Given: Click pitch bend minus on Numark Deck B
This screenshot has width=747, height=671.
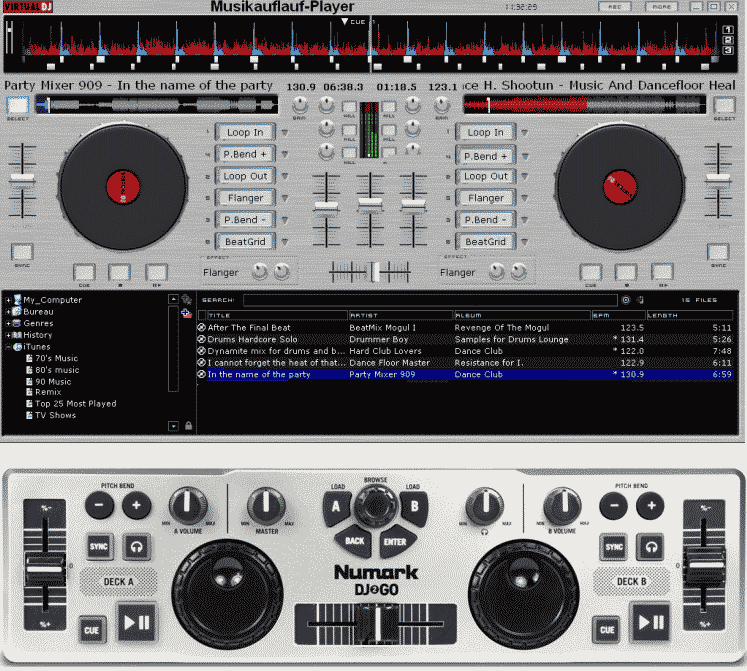Looking at the screenshot, I should (x=614, y=506).
